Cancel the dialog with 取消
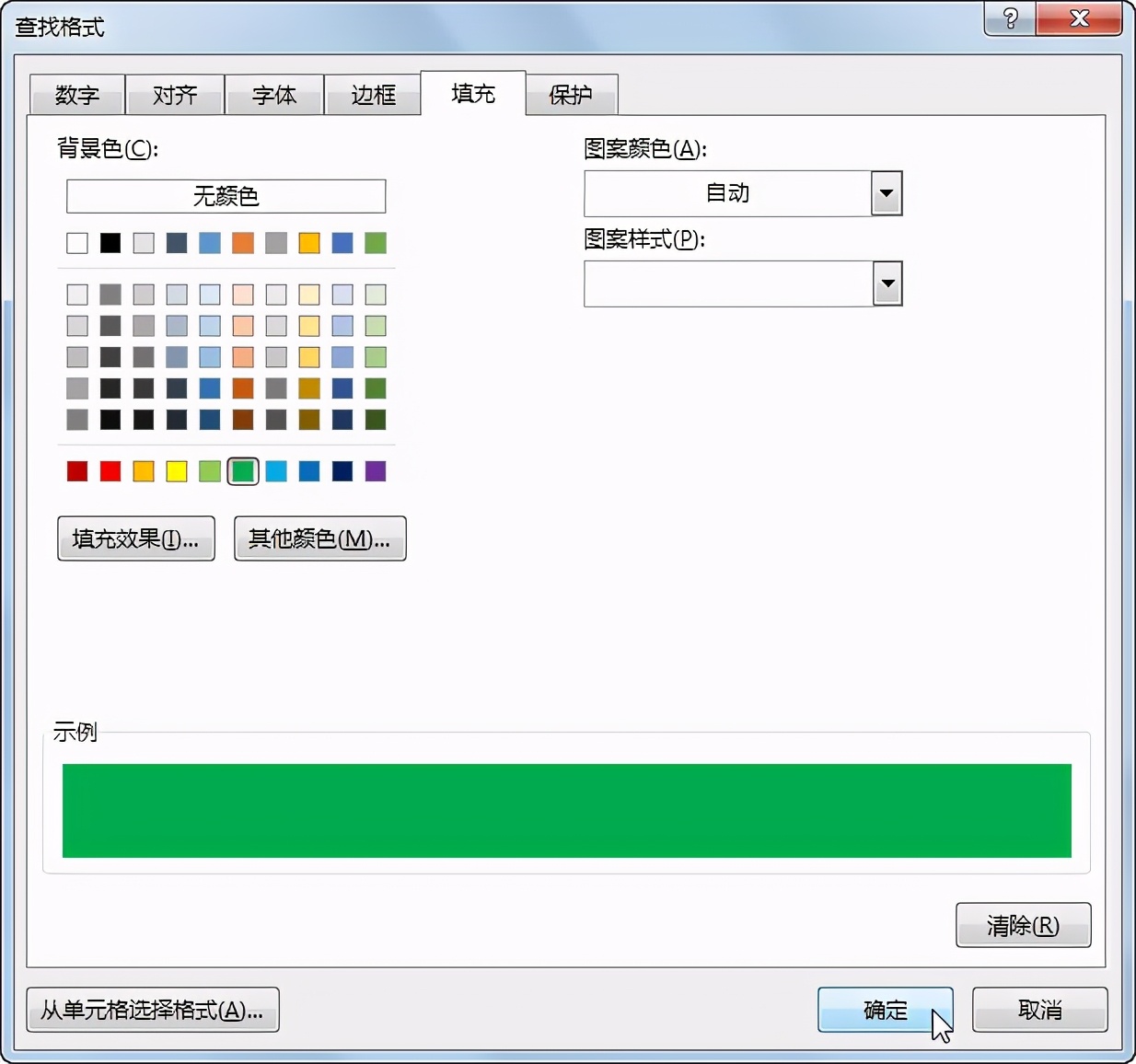1136x1064 pixels. point(1039,1010)
